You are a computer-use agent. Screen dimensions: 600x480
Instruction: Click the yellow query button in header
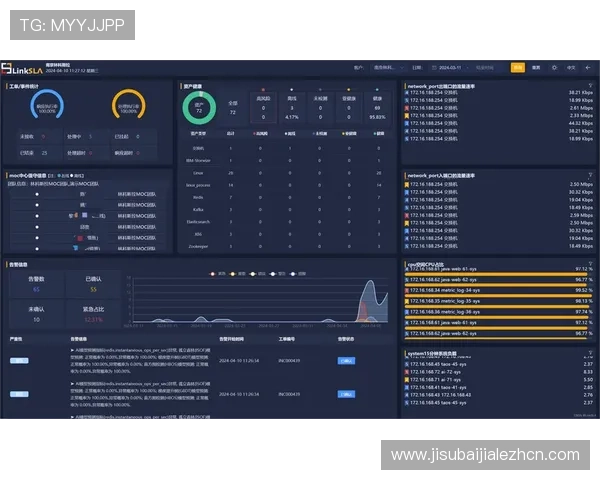click(517, 68)
